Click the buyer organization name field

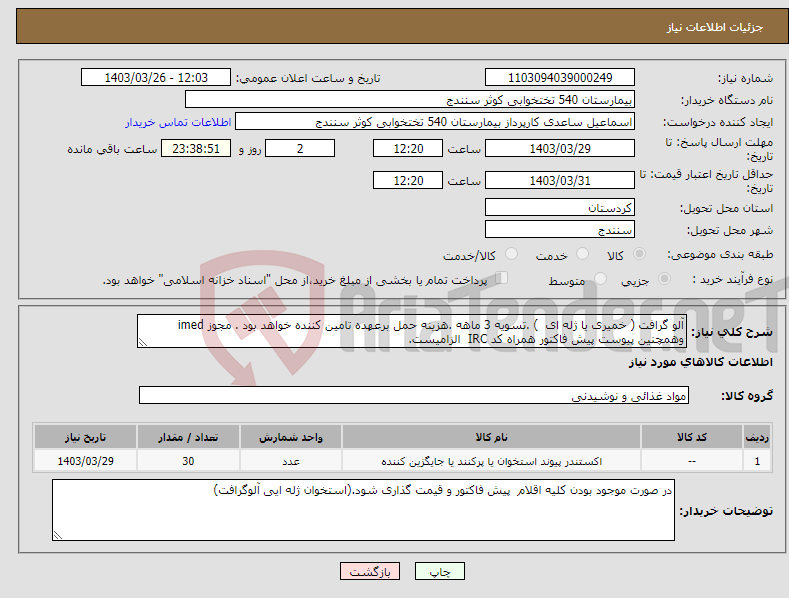tap(410, 100)
